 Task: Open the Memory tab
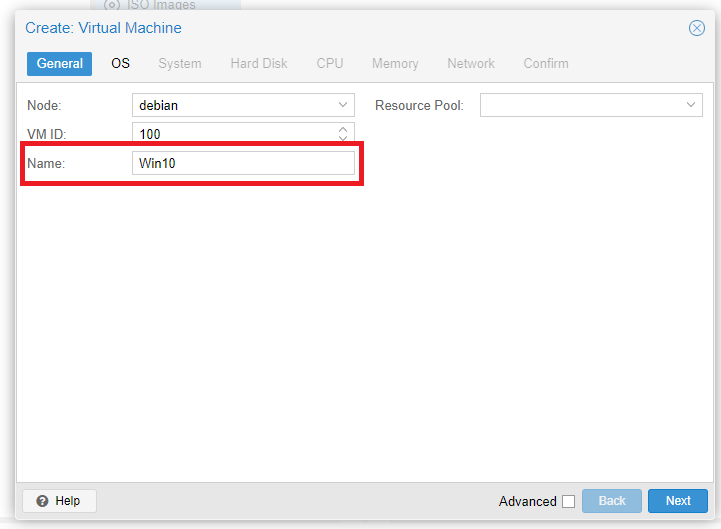point(395,63)
